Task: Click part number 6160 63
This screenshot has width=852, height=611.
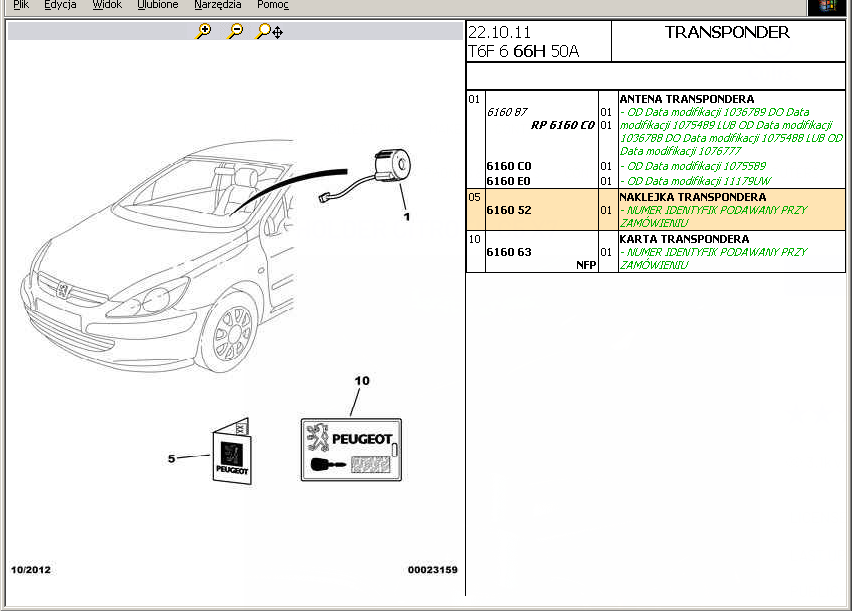Action: click(508, 252)
